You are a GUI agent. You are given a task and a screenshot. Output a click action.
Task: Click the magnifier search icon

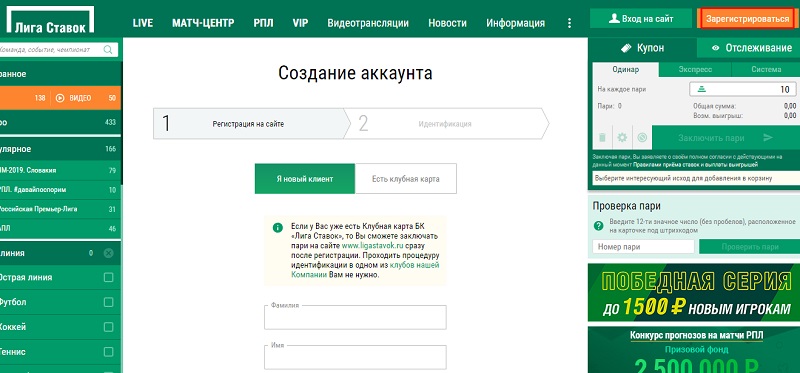click(108, 49)
